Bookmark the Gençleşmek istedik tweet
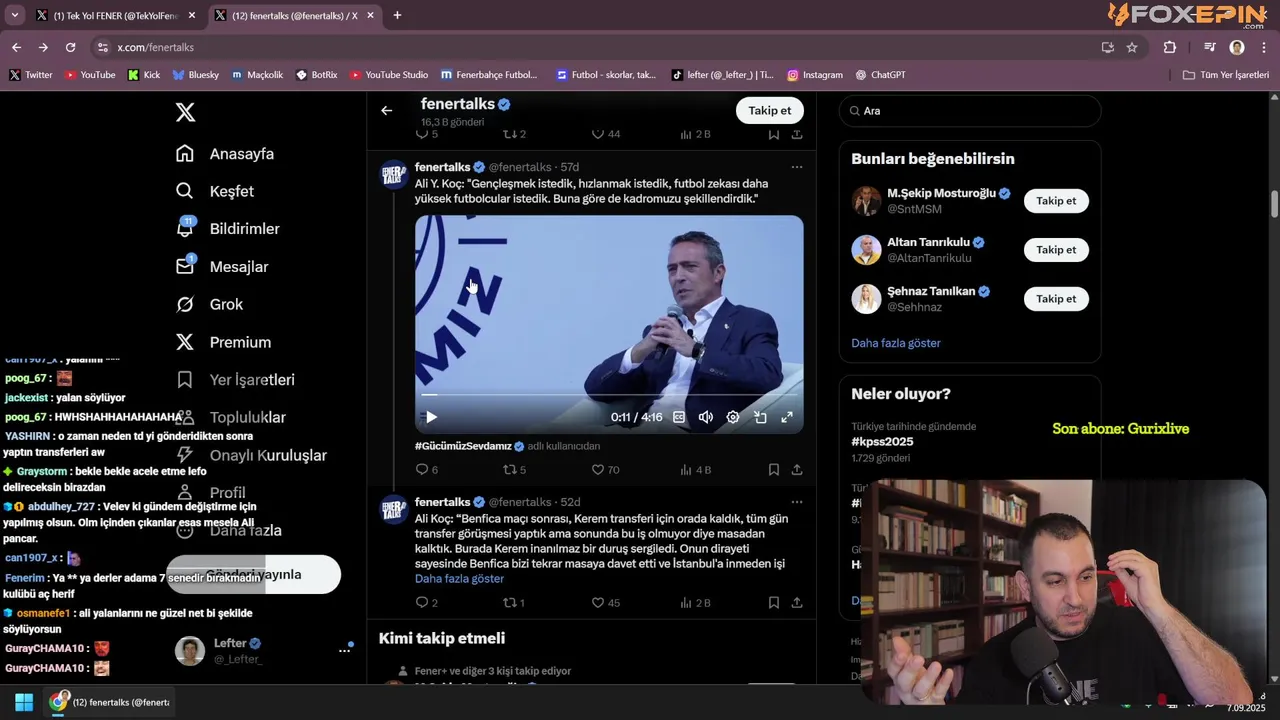This screenshot has height=720, width=1280. (x=774, y=469)
